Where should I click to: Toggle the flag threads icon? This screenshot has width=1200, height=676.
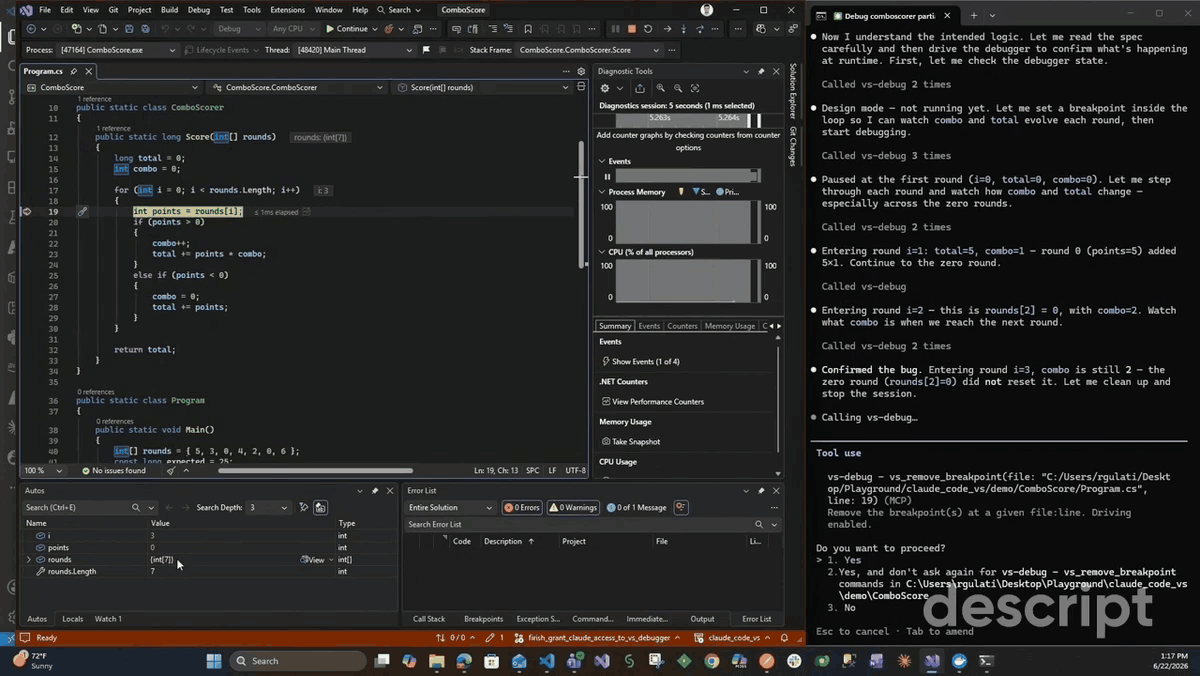425,49
